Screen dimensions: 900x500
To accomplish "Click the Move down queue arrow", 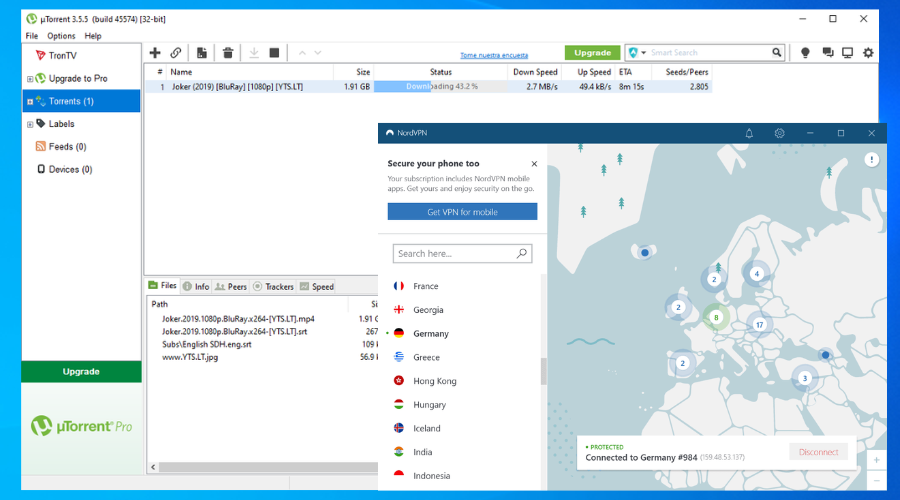I will coord(317,53).
